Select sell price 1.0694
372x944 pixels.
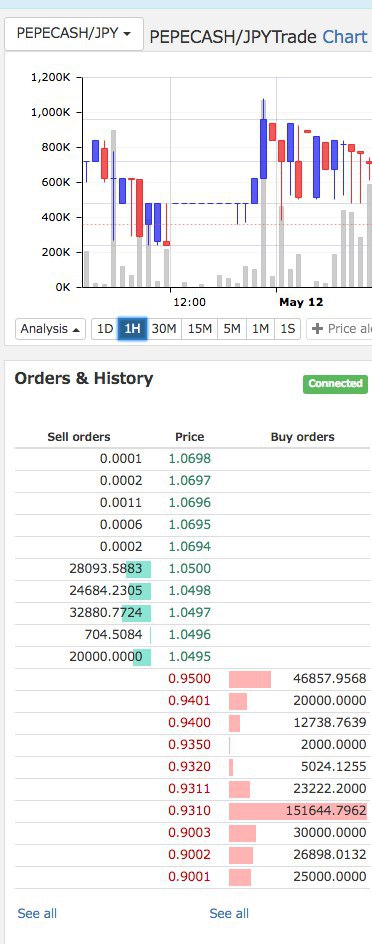[x=190, y=547]
